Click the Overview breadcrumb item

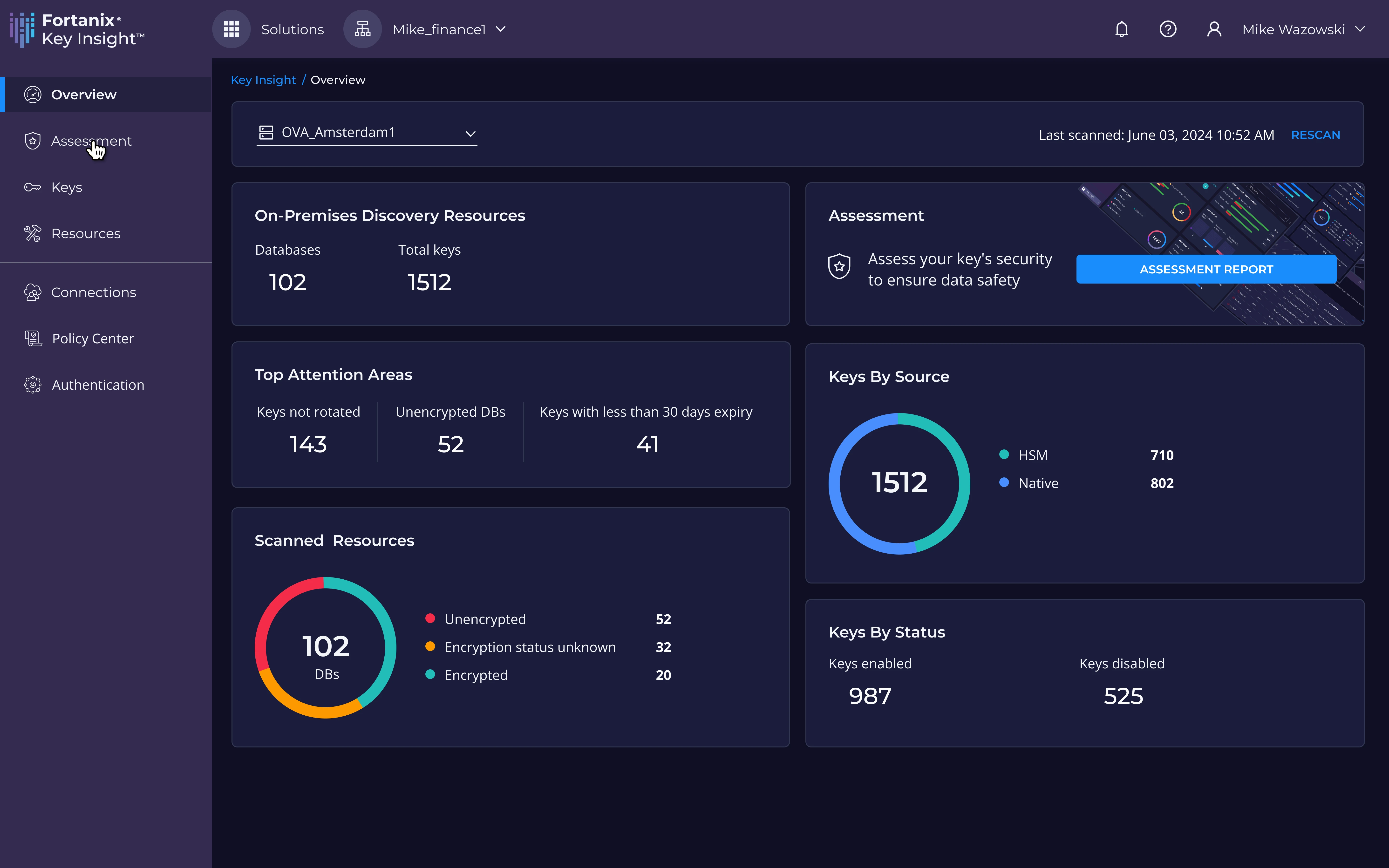[x=338, y=80]
